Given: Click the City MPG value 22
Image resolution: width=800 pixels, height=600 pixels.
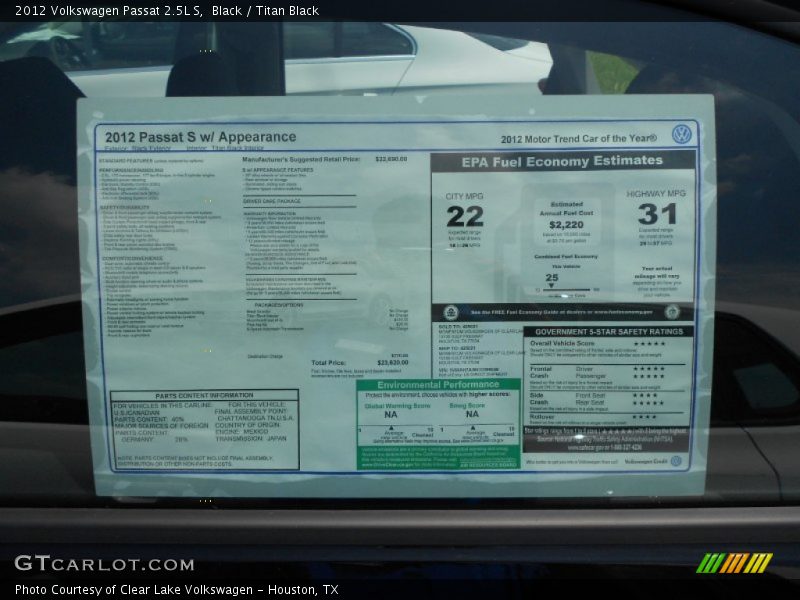Looking at the screenshot, I should (x=465, y=217).
